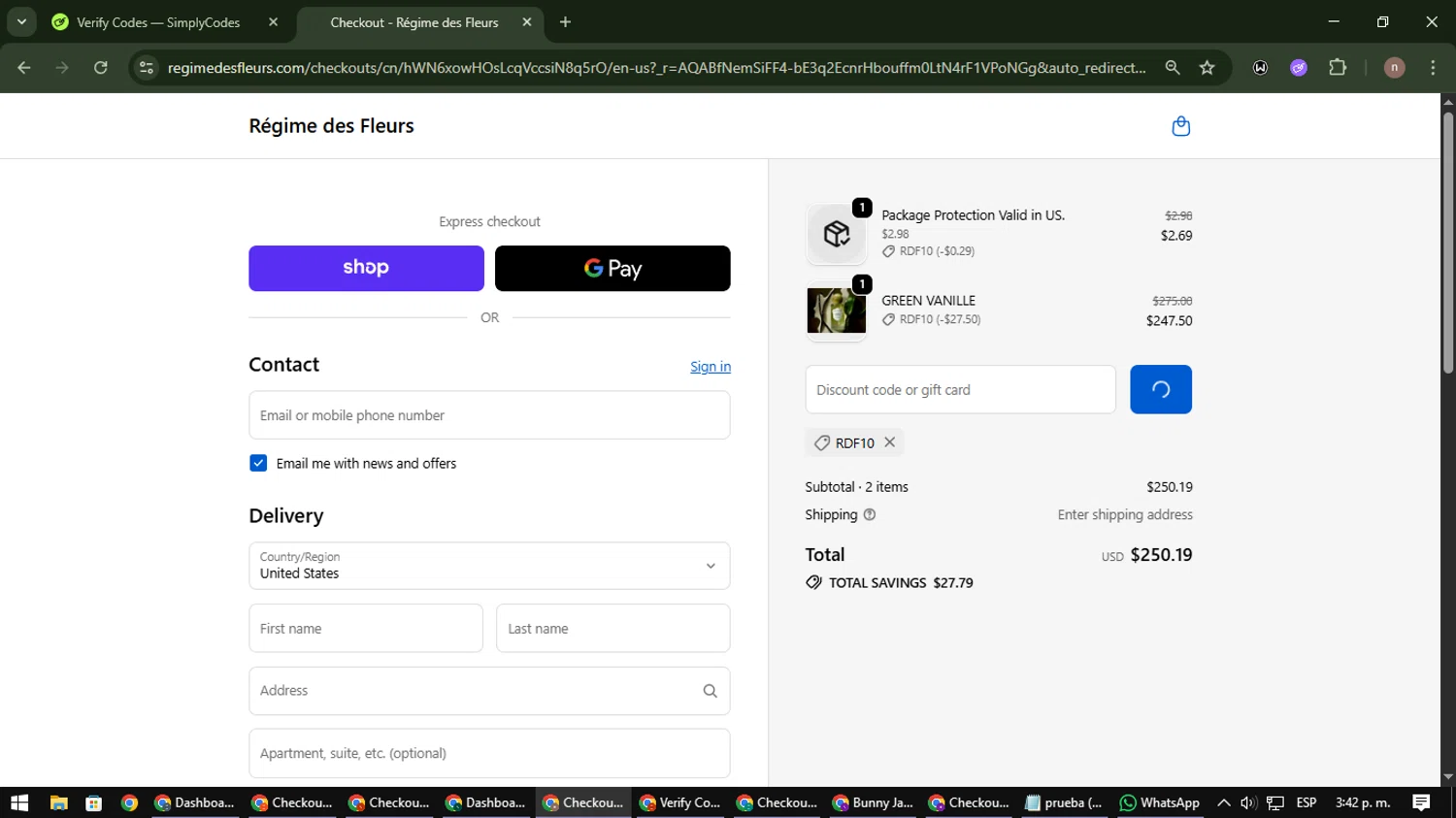The height and width of the screenshot is (818, 1456).
Task: Switch to the Verify Co... taskbar window
Action: click(680, 802)
